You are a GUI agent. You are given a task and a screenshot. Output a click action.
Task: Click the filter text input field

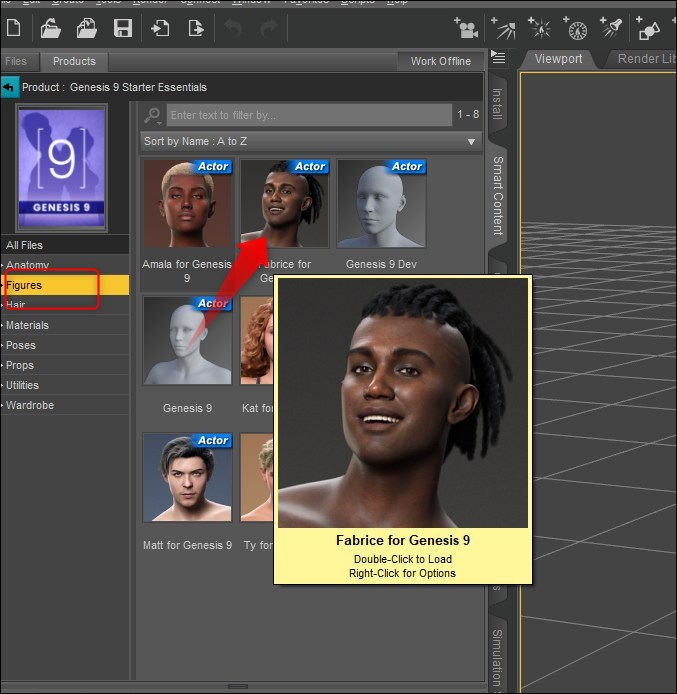point(309,115)
